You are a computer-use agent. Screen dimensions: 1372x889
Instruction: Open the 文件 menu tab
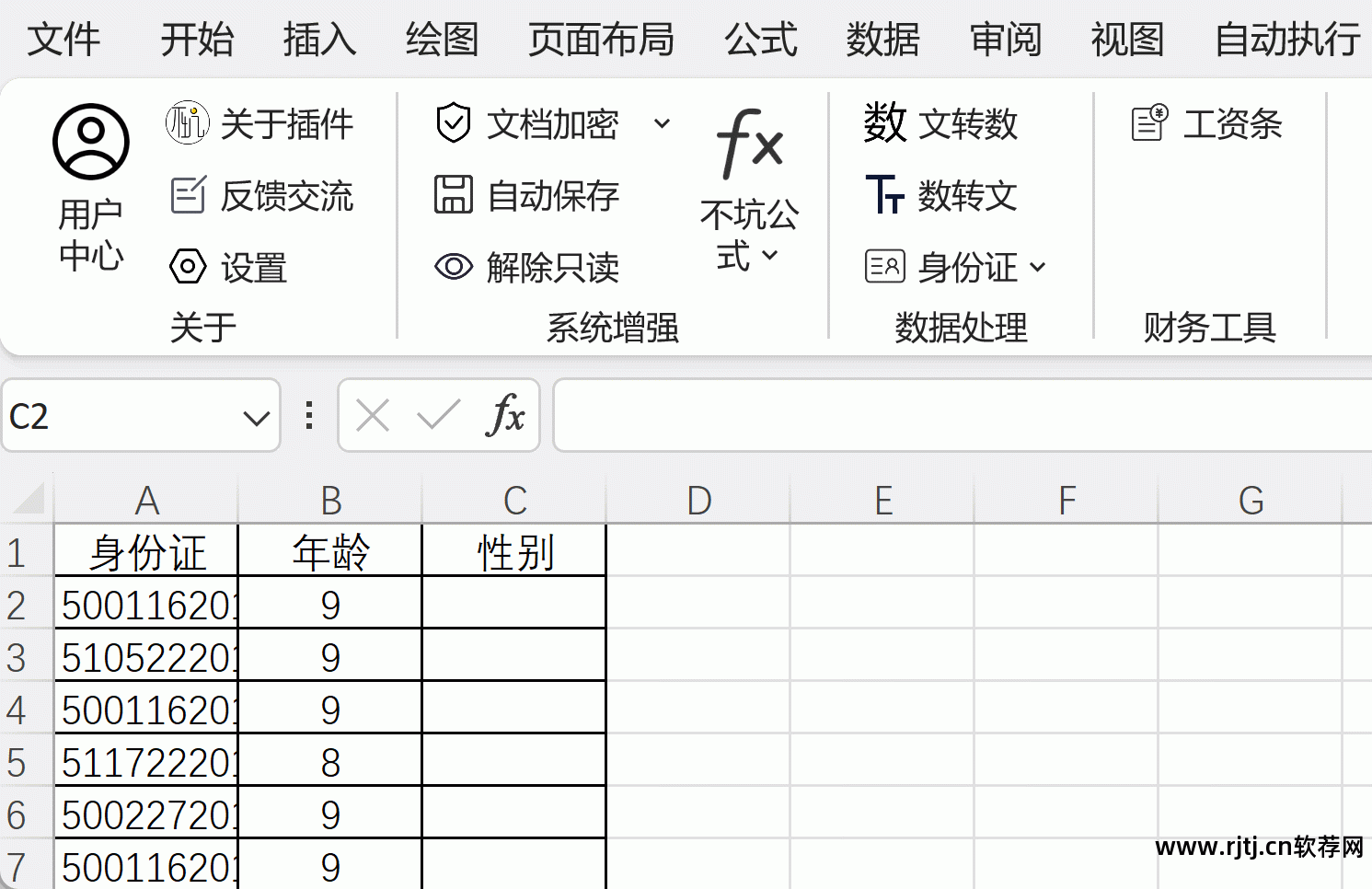click(x=63, y=39)
